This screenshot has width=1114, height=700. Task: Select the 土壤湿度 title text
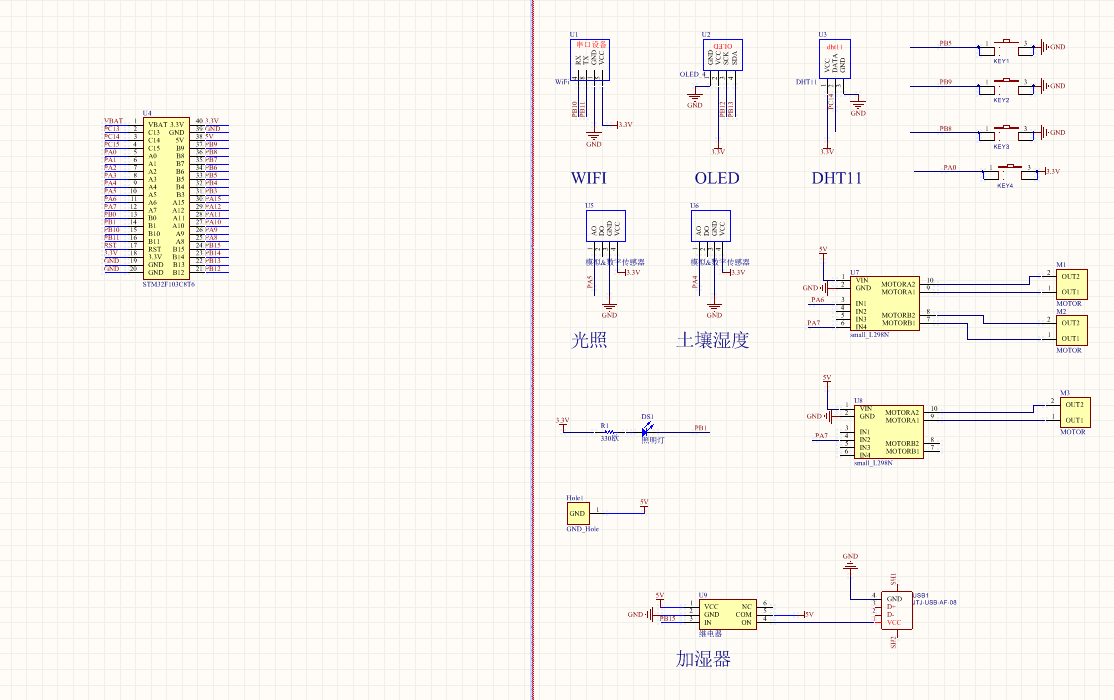tap(713, 340)
